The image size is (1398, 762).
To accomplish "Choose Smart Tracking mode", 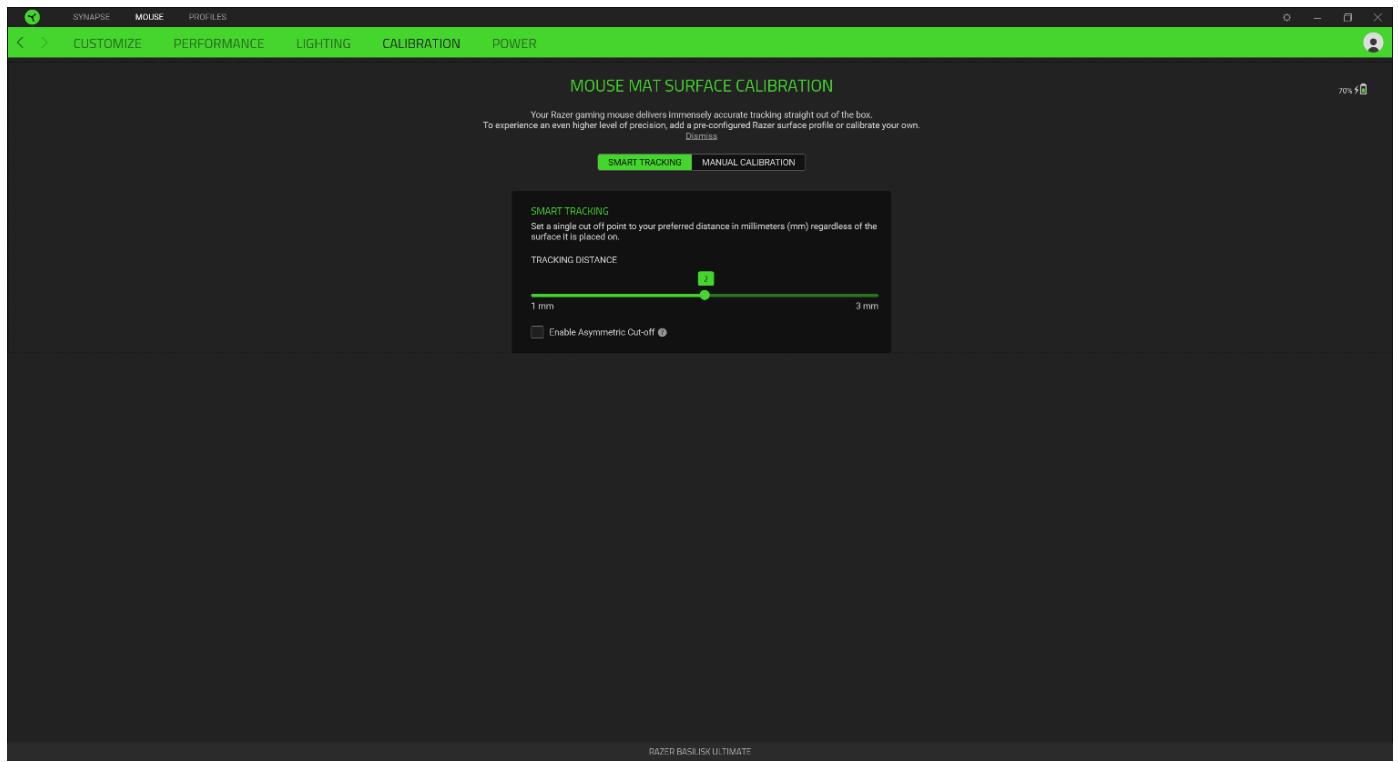I will tap(644, 162).
